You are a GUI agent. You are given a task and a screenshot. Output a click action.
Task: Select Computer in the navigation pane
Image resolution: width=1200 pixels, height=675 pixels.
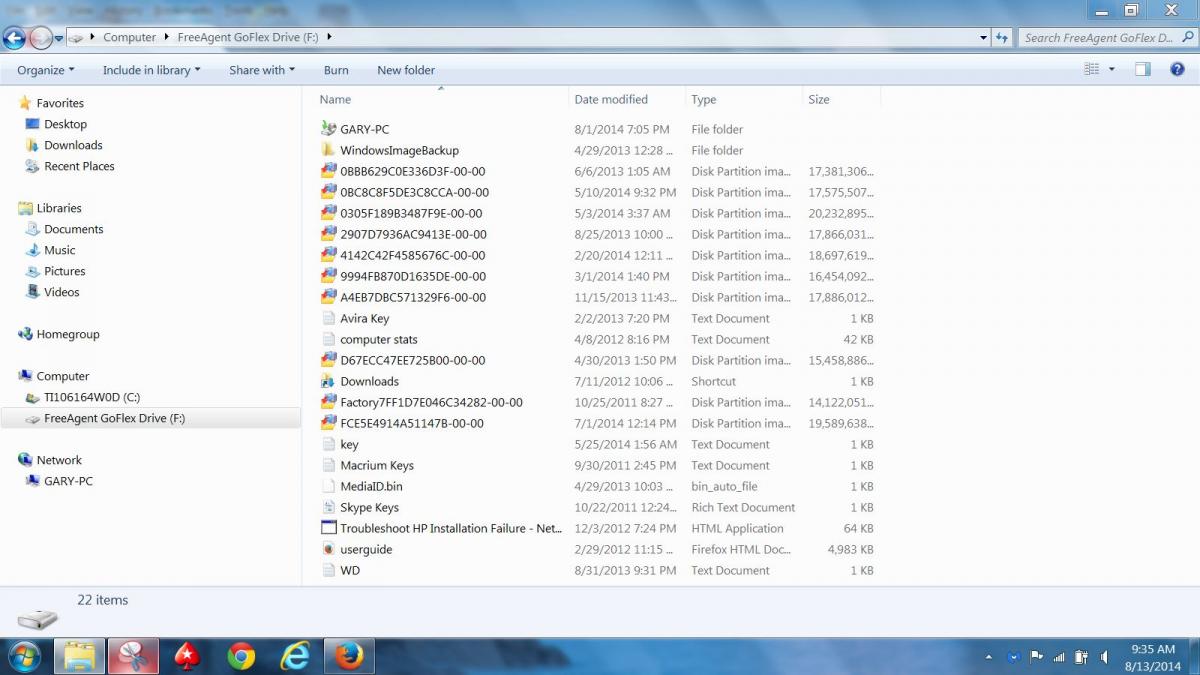click(63, 376)
